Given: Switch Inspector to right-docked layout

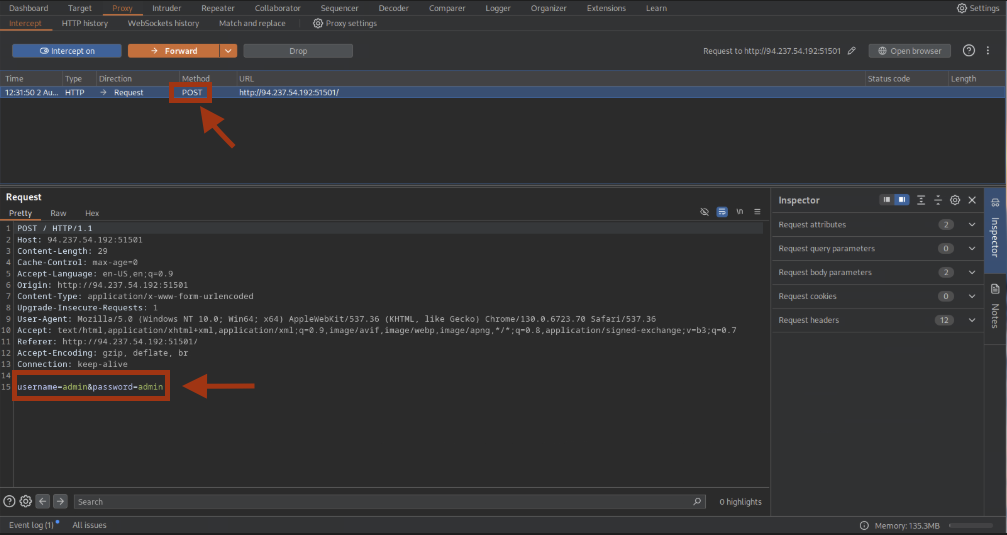Looking at the screenshot, I should (x=902, y=200).
